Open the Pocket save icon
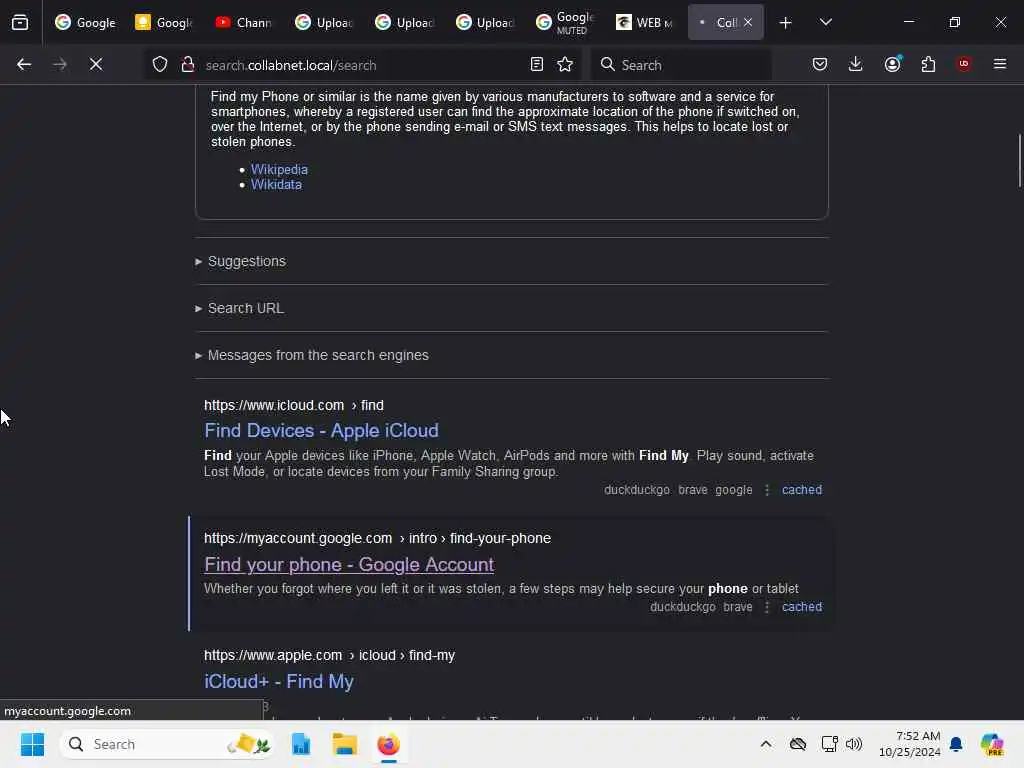 pyautogui.click(x=820, y=64)
